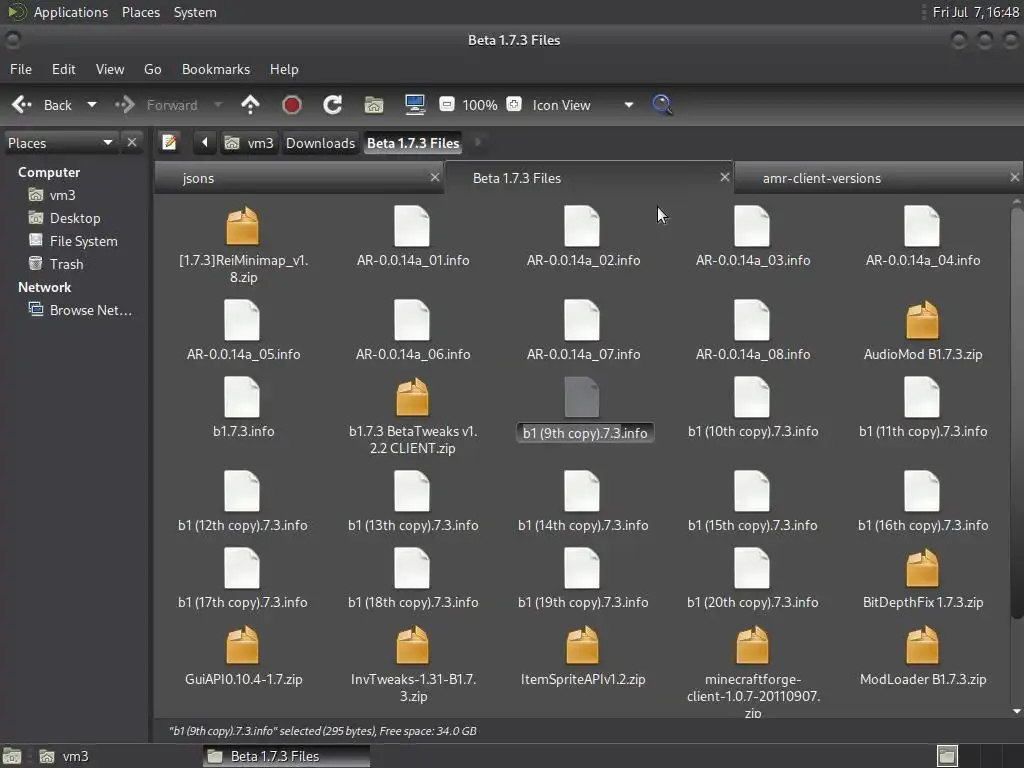This screenshot has height=768, width=1024.
Task: Click the show desktop icon in bottom panel
Action: 12,756
